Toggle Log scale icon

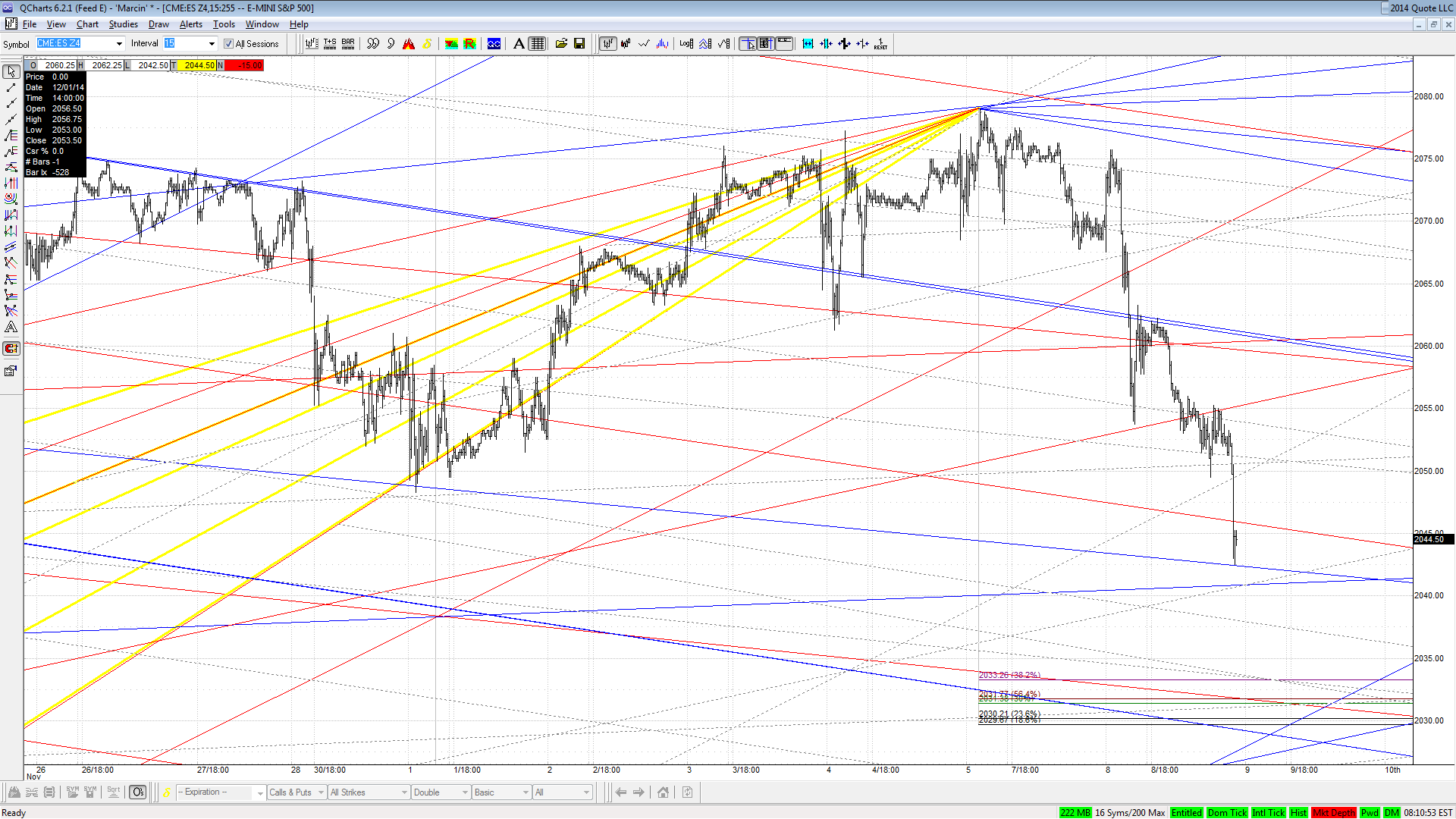tap(686, 44)
